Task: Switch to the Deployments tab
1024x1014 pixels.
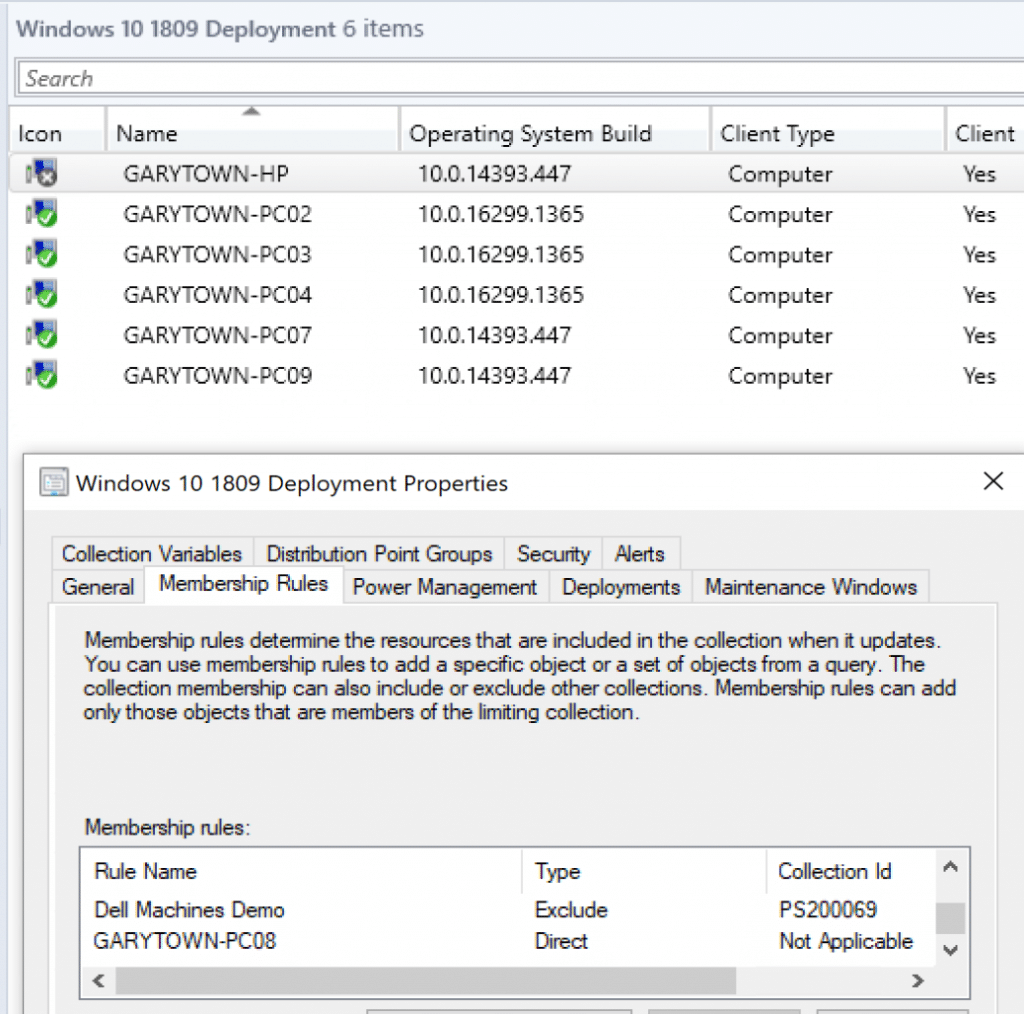Action: pyautogui.click(x=621, y=587)
